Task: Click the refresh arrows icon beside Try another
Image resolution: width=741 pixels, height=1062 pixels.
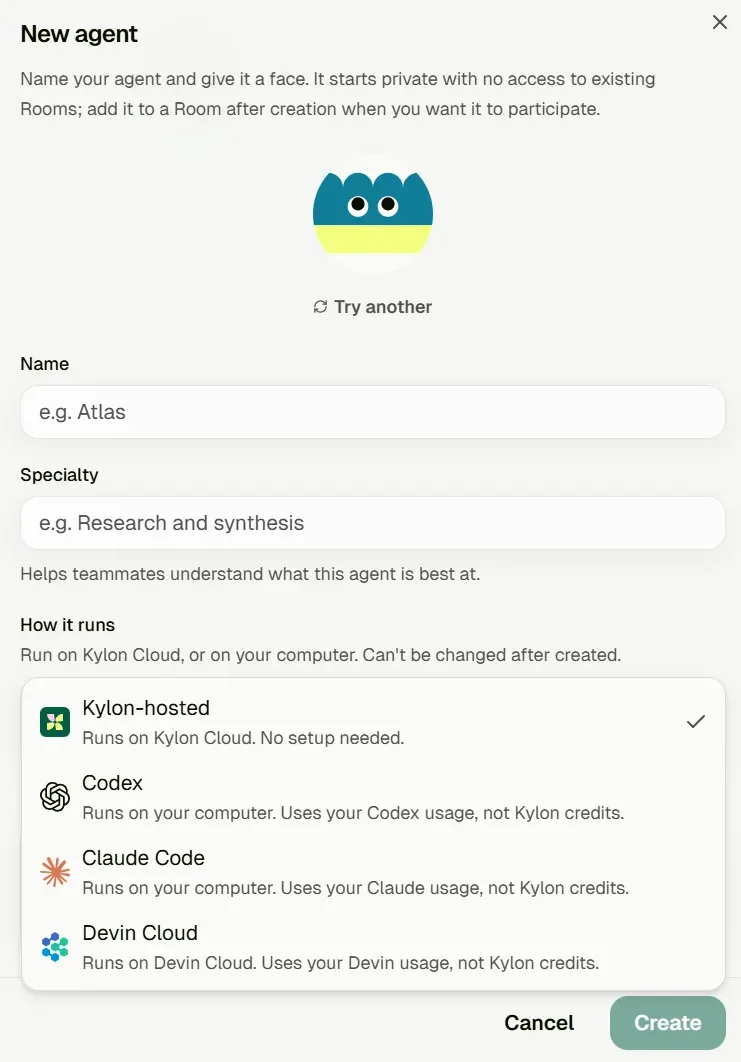Action: point(320,307)
